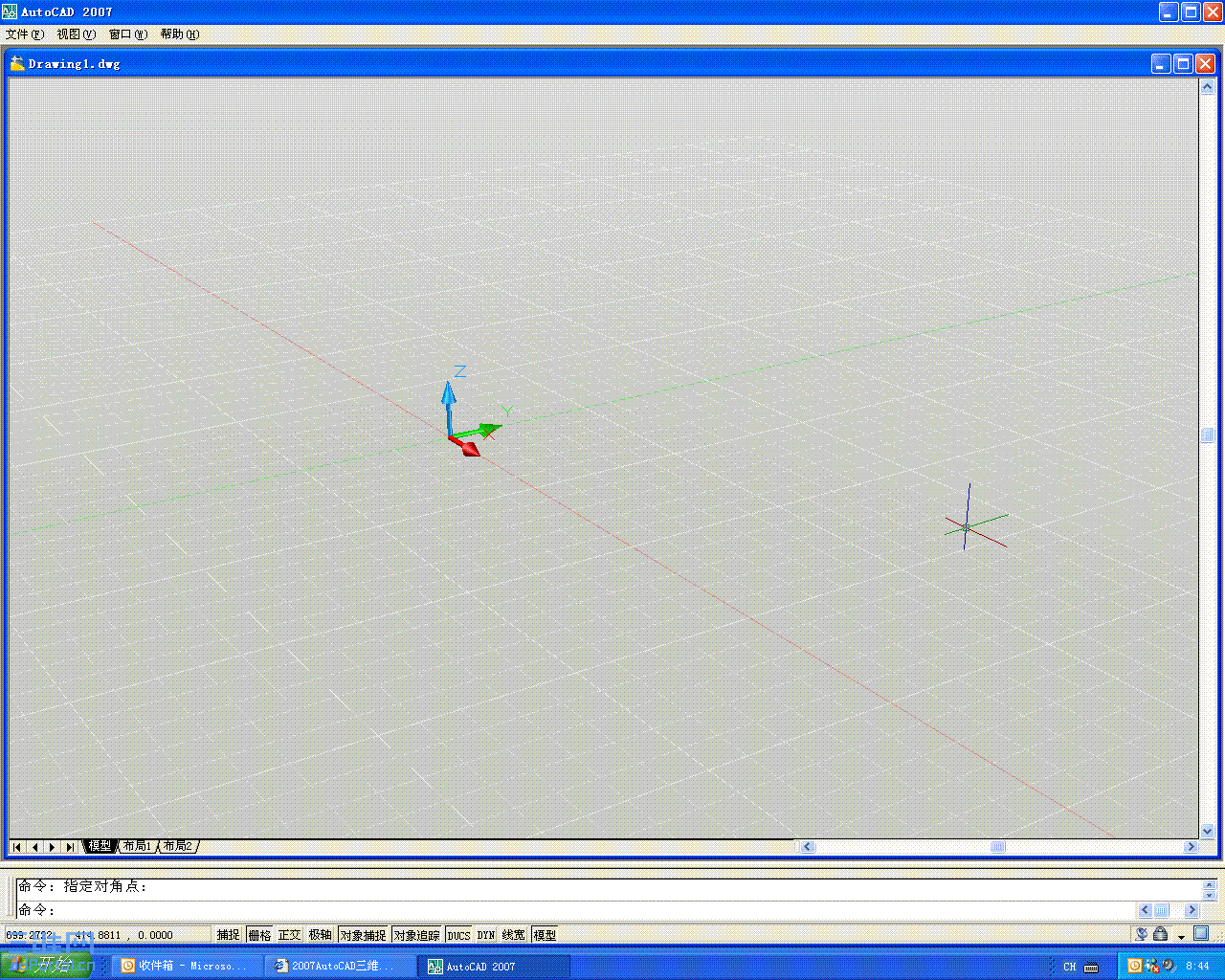This screenshot has height=980, width=1225.
Task: Click the orange clock icon in system tray
Action: pos(1135,966)
